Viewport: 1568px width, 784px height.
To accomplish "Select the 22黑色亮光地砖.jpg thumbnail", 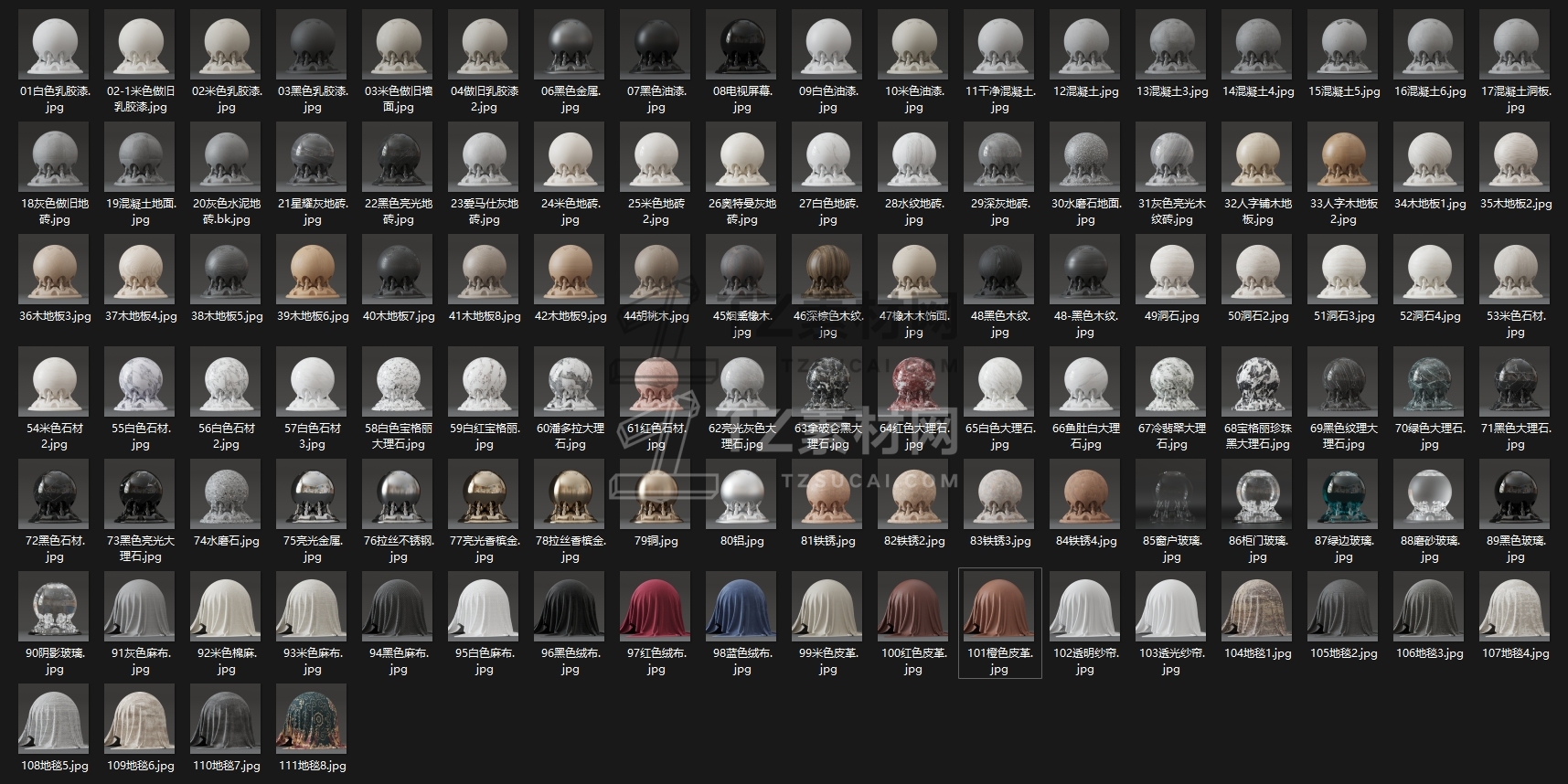I will tap(398, 157).
